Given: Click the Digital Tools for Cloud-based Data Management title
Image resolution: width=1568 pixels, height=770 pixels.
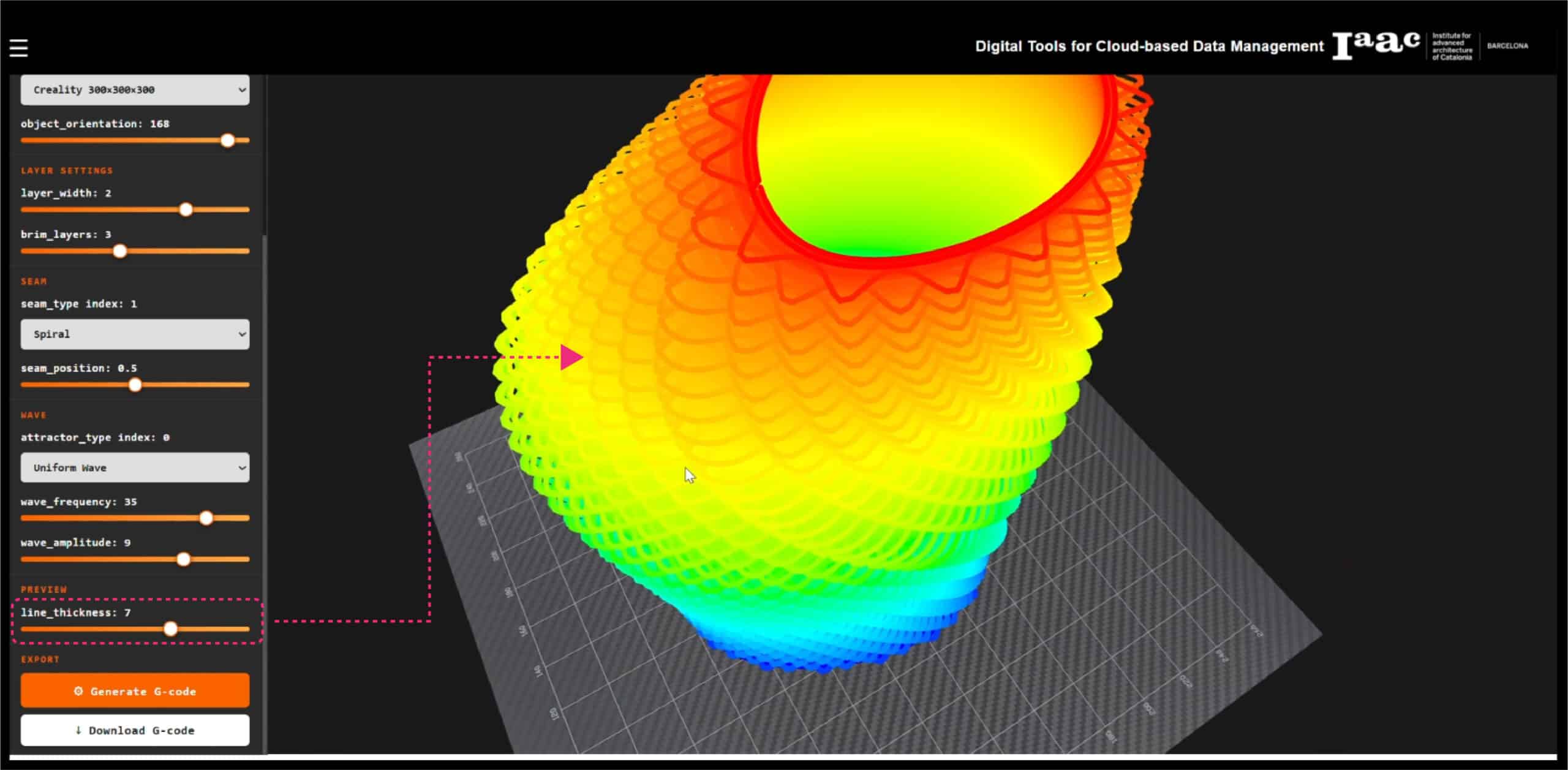Looking at the screenshot, I should (x=1149, y=47).
